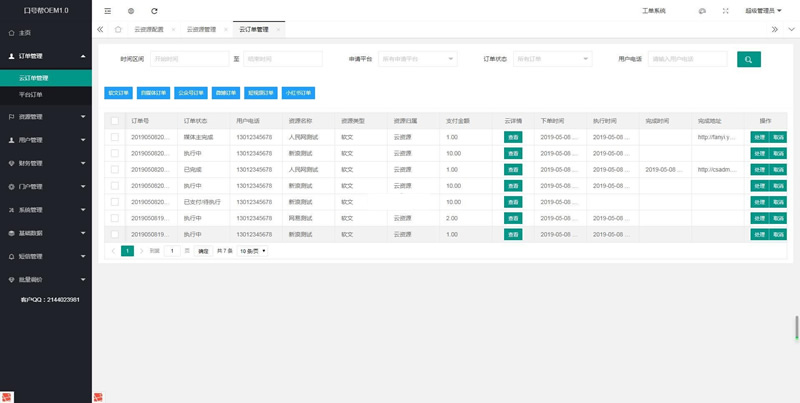The height and width of the screenshot is (403, 800).
Task: Click the 小红书订单 button
Action: click(298, 93)
